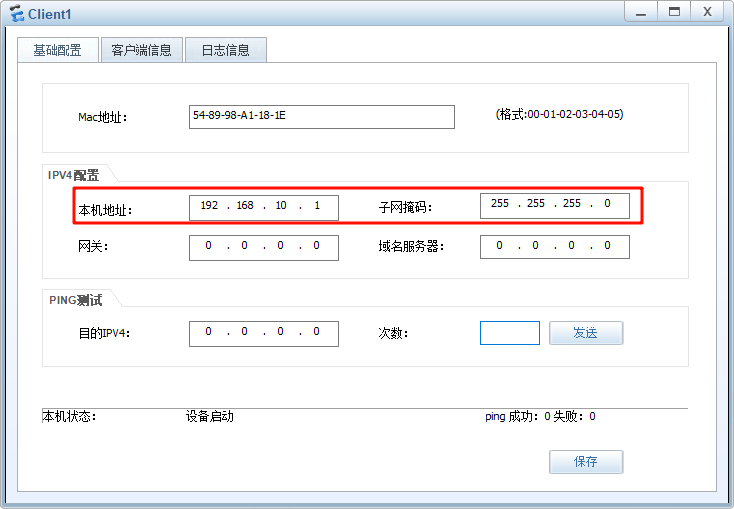Click the Client1 app icon in title bar
Viewport: 734px width, 509px height.
pos(17,14)
